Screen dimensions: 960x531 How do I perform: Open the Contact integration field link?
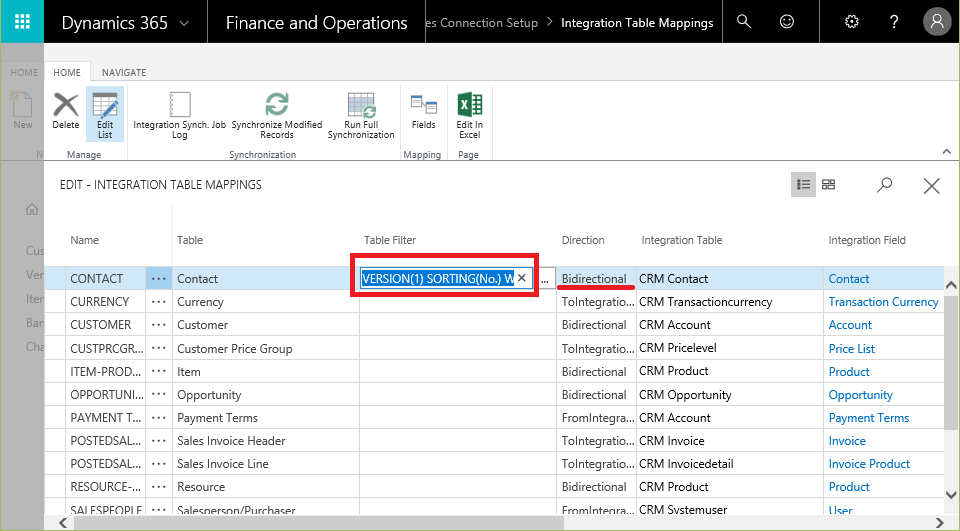click(849, 279)
